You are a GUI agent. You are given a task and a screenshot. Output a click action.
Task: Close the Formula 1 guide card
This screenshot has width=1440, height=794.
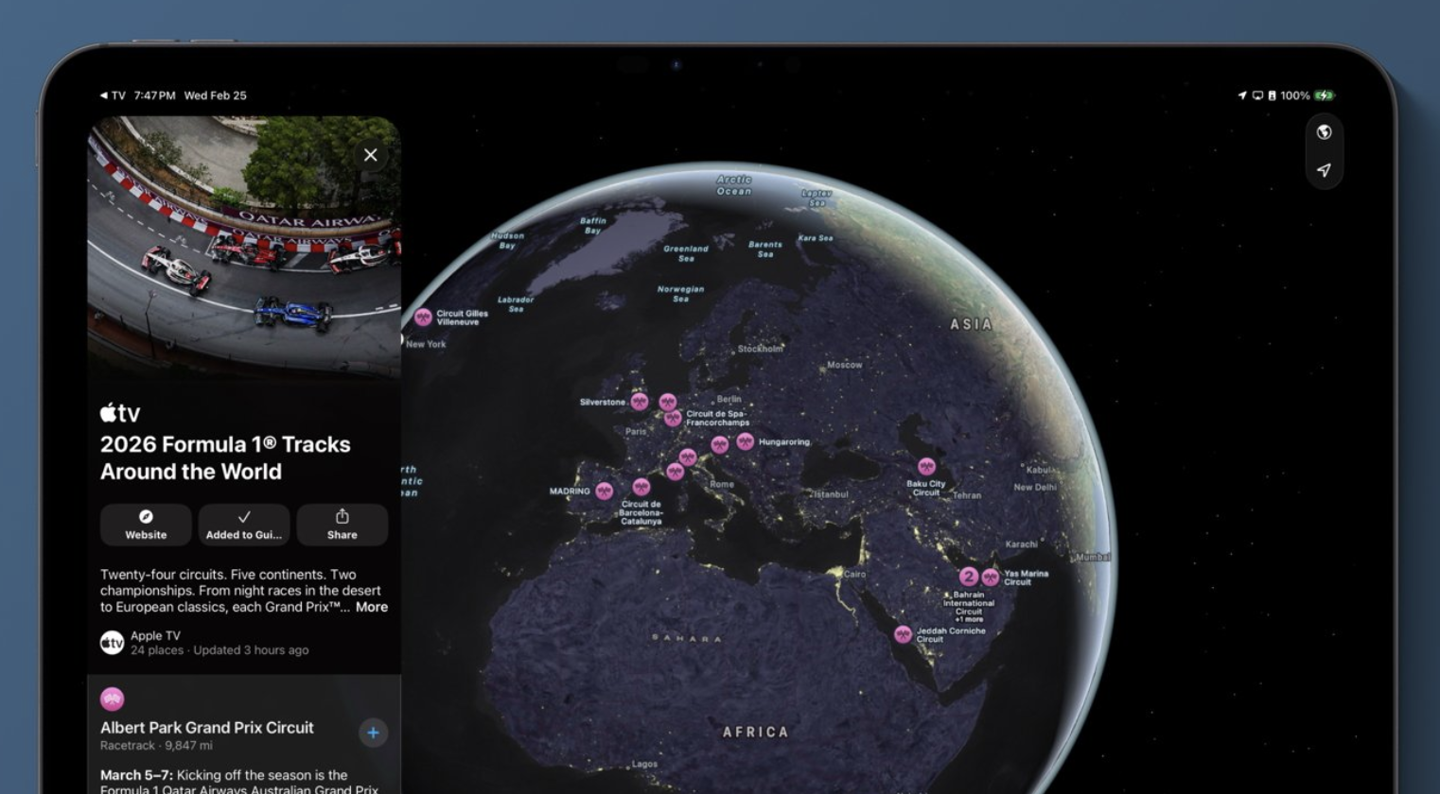coord(370,155)
